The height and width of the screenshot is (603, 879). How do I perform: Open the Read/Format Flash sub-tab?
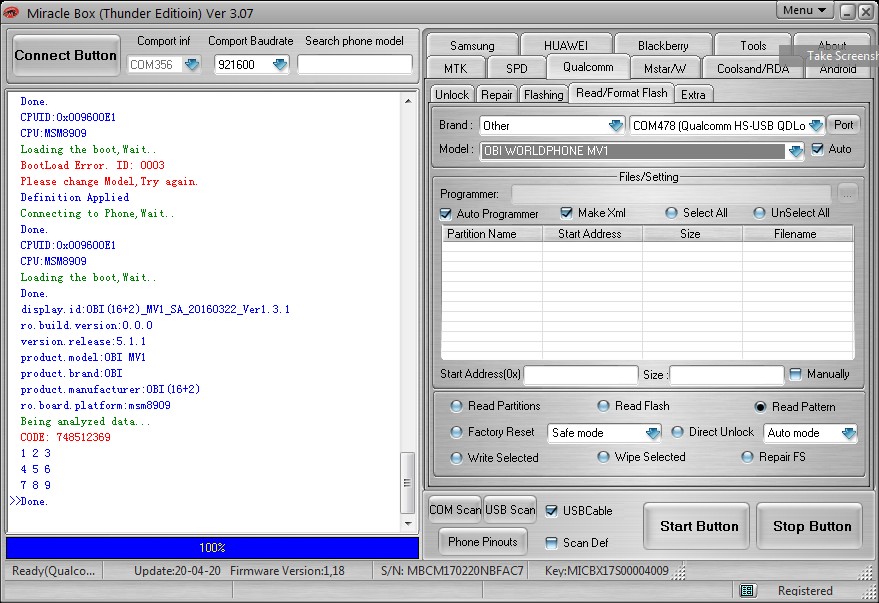click(621, 93)
